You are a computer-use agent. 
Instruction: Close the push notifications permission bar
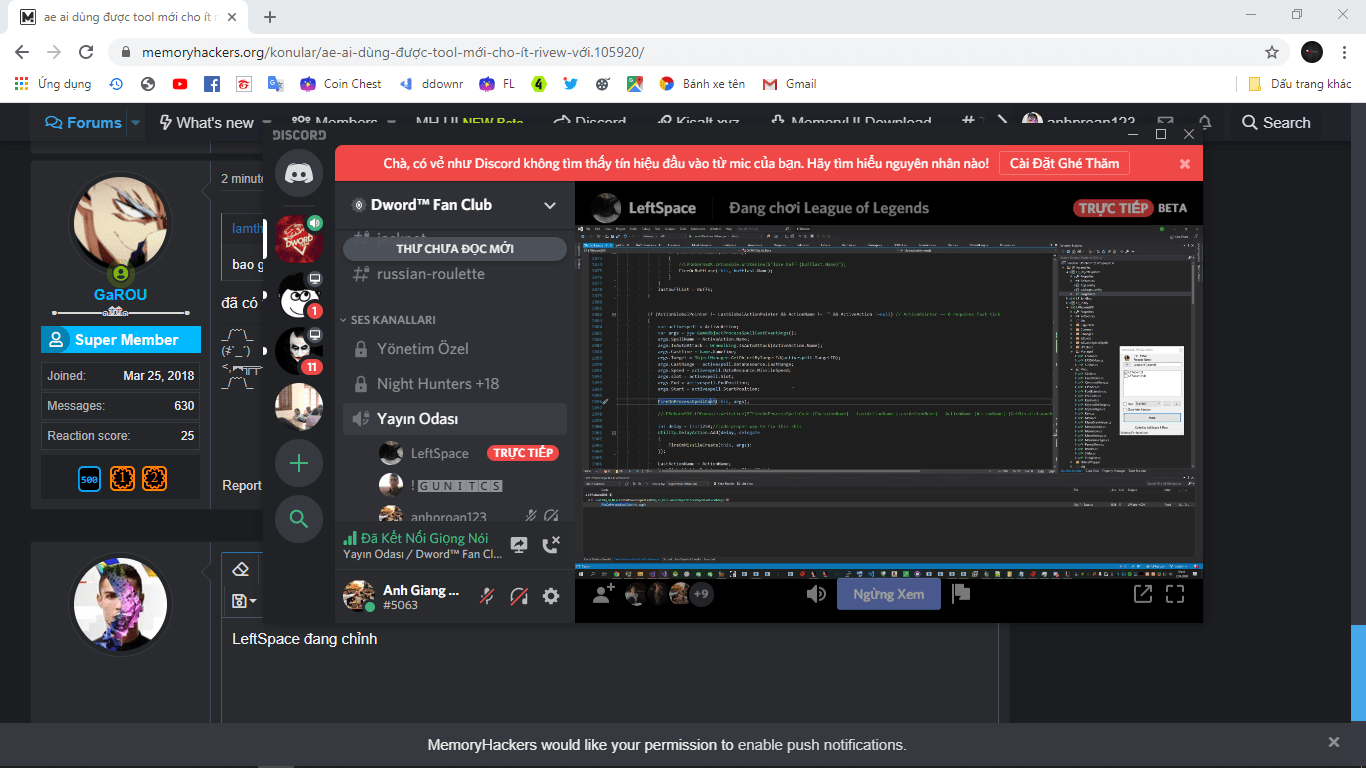[x=1333, y=743]
